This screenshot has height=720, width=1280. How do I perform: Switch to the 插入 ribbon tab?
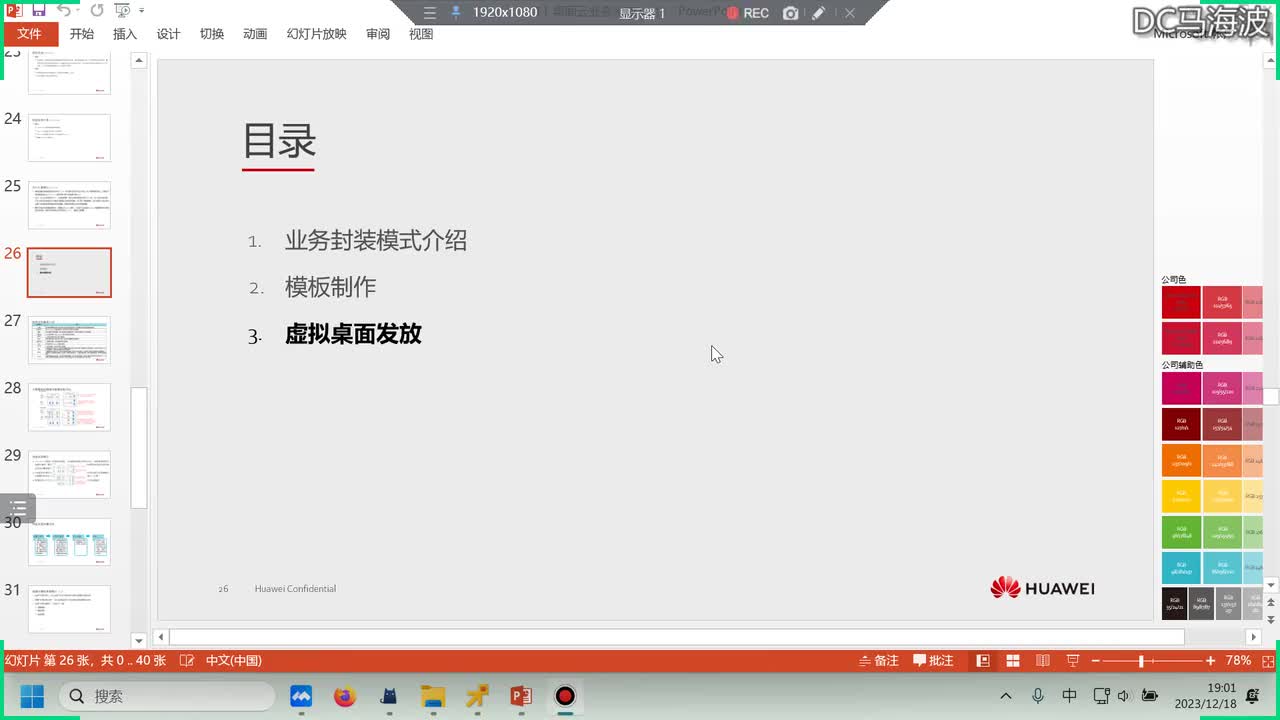(x=125, y=34)
